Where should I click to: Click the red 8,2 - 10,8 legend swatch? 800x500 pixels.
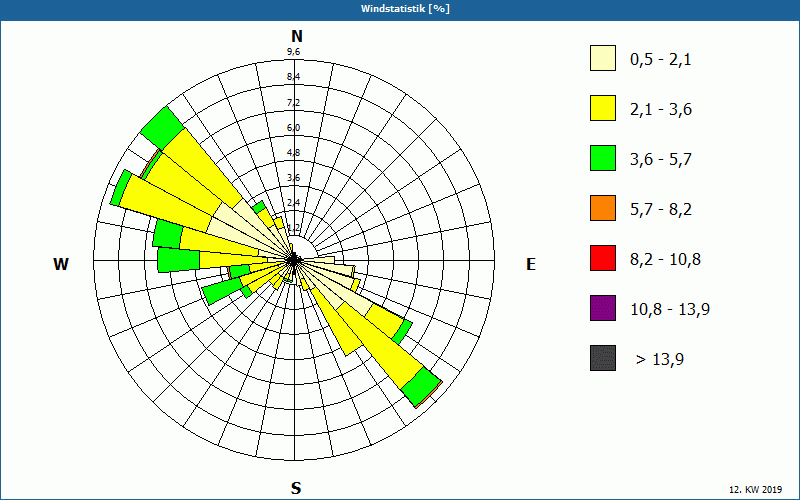603,258
